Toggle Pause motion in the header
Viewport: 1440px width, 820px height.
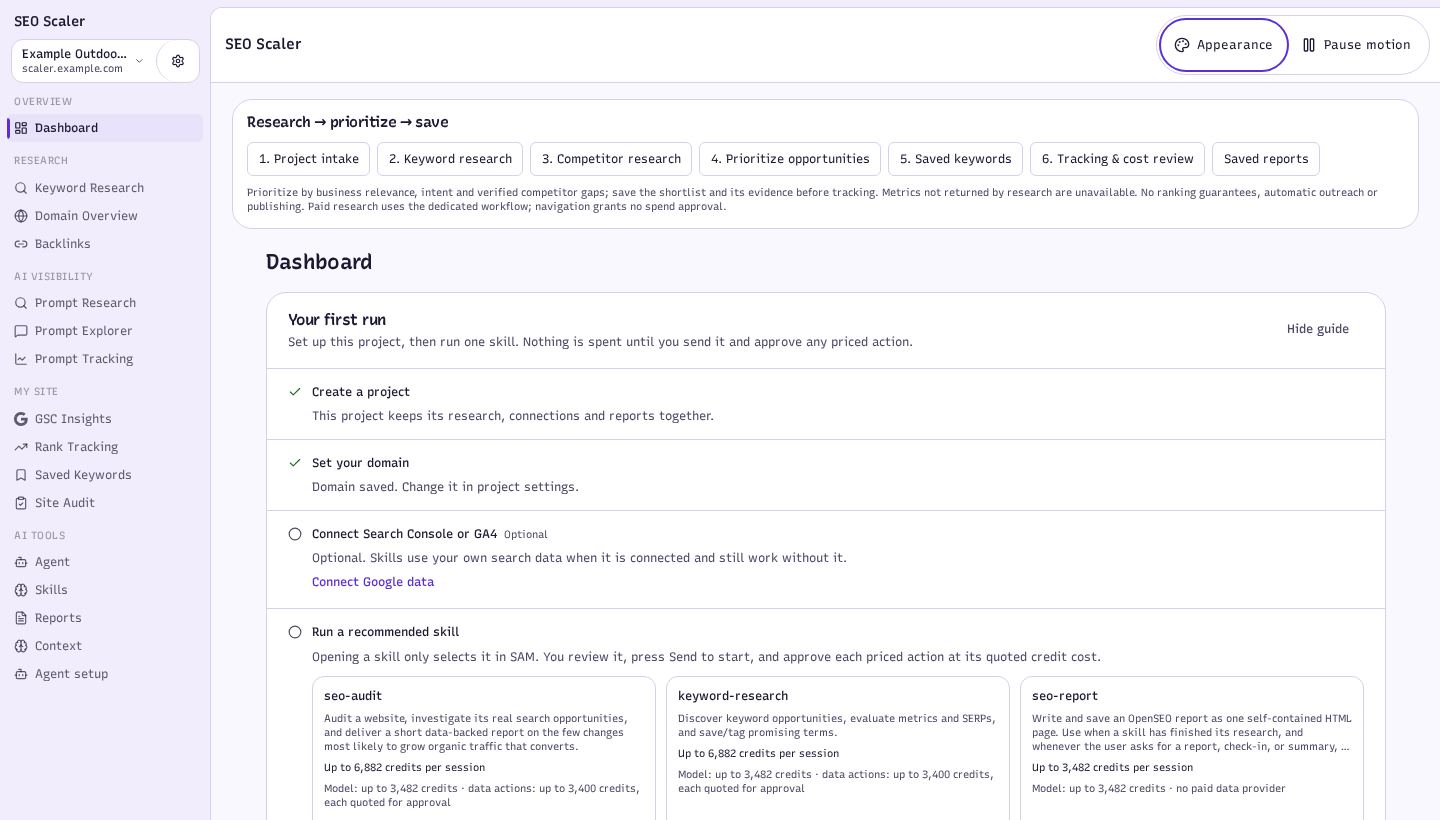click(1356, 45)
